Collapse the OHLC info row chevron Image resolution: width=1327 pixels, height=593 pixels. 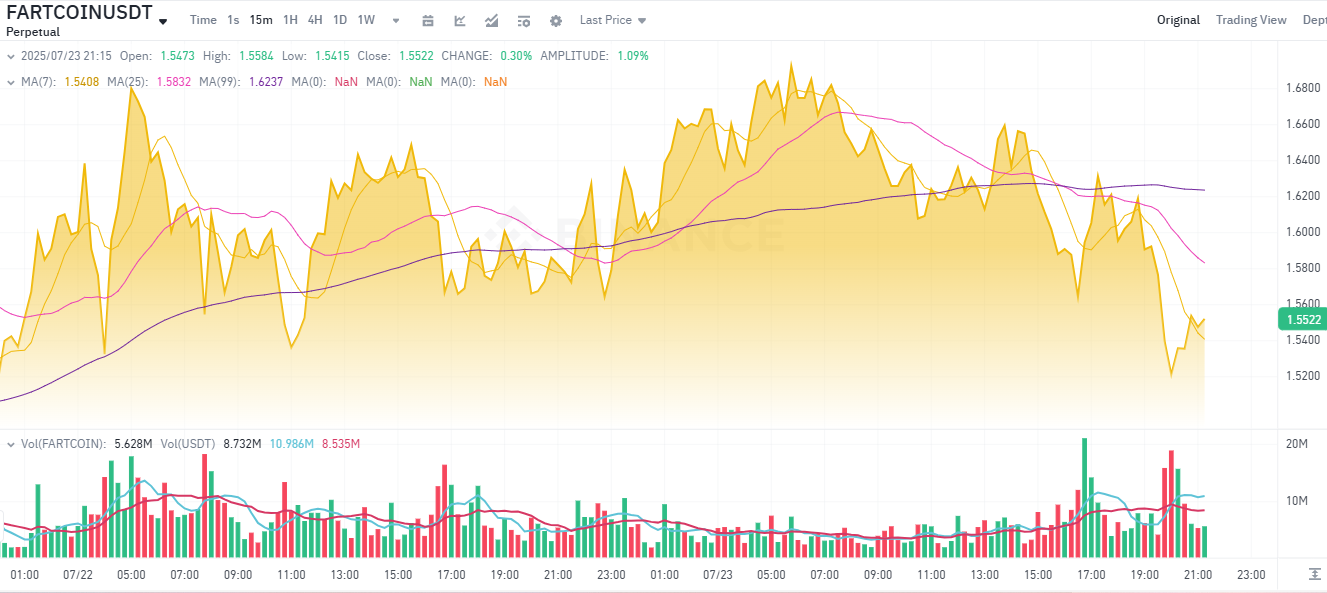coord(11,56)
